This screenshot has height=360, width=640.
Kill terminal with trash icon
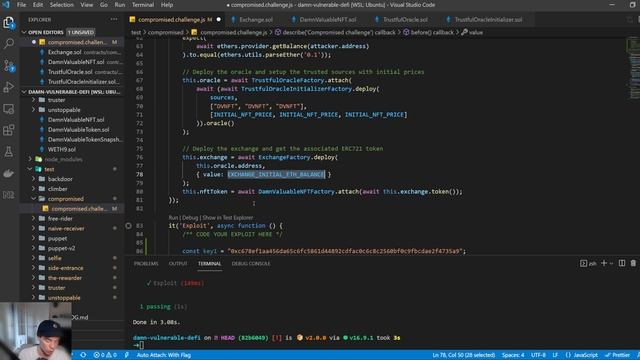[x=633, y=263]
